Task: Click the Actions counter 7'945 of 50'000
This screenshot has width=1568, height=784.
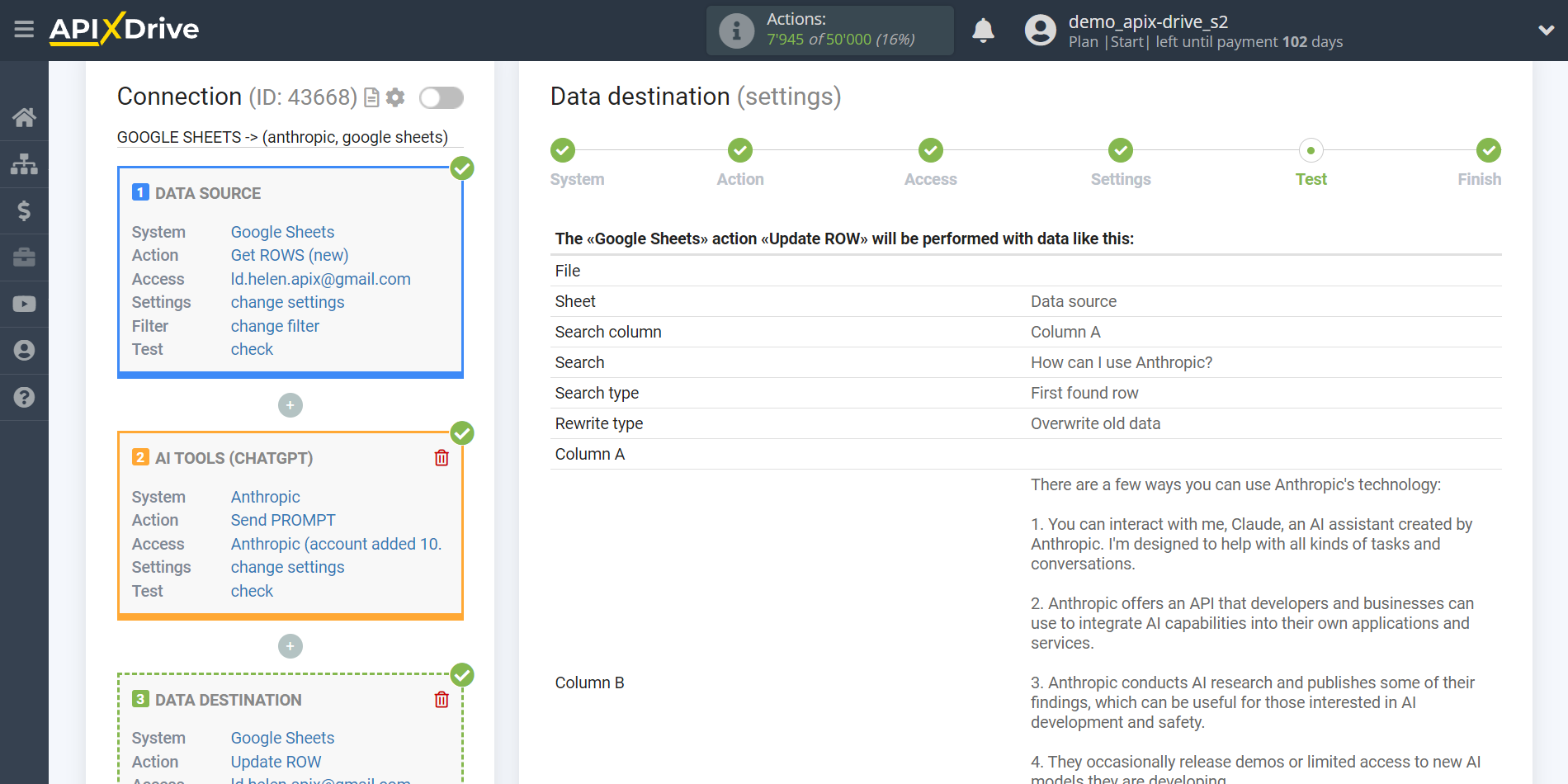Action: [x=840, y=40]
